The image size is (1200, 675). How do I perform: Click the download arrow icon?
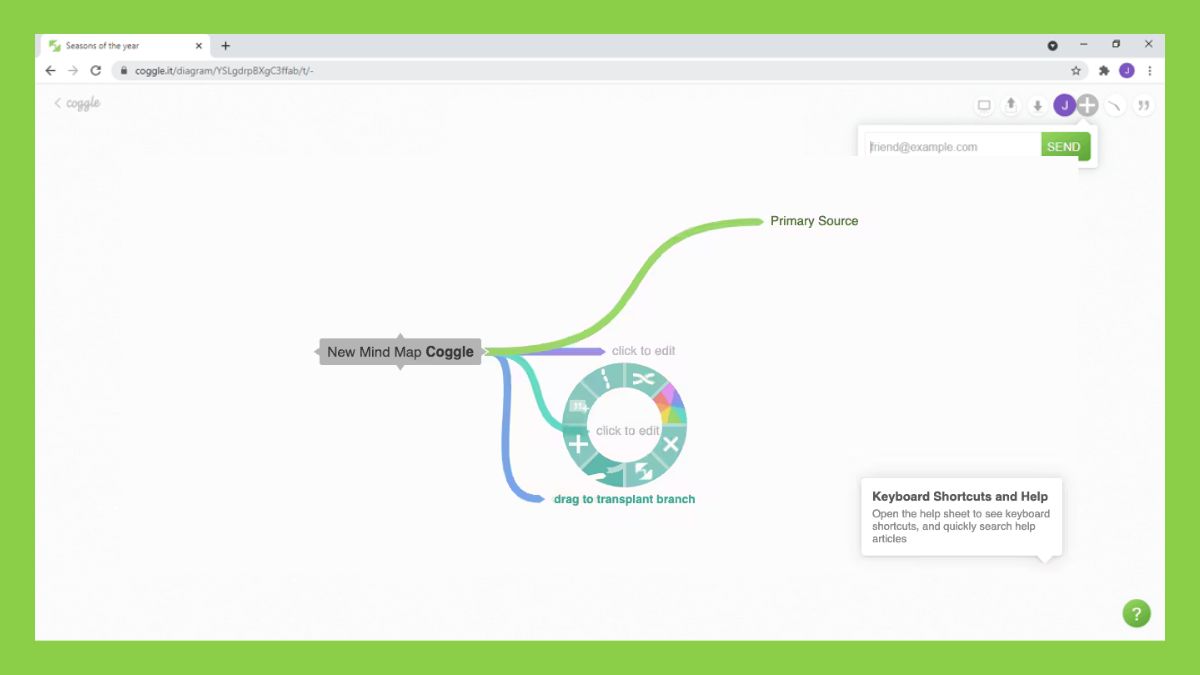click(1038, 105)
